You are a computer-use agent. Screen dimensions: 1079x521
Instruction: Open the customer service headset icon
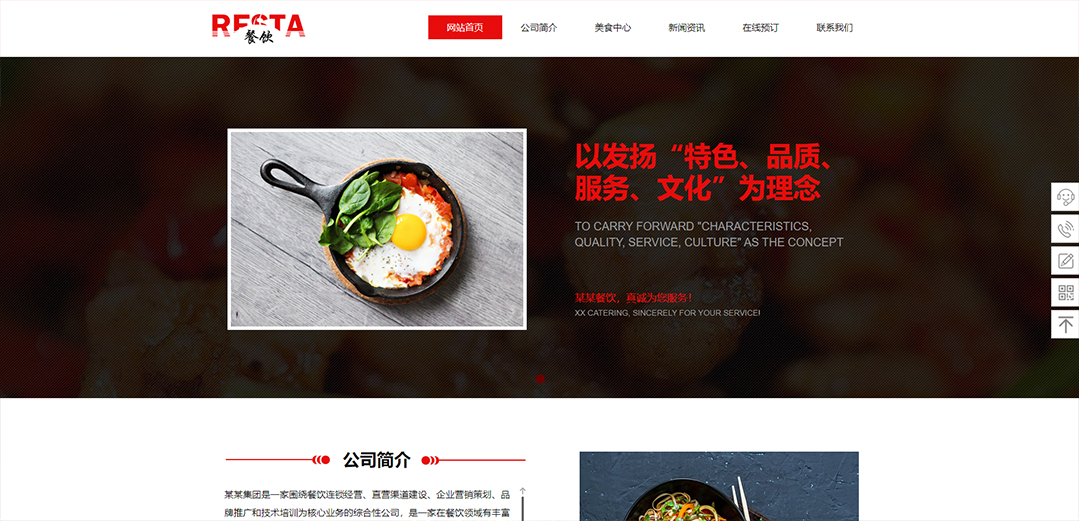[x=1065, y=197]
